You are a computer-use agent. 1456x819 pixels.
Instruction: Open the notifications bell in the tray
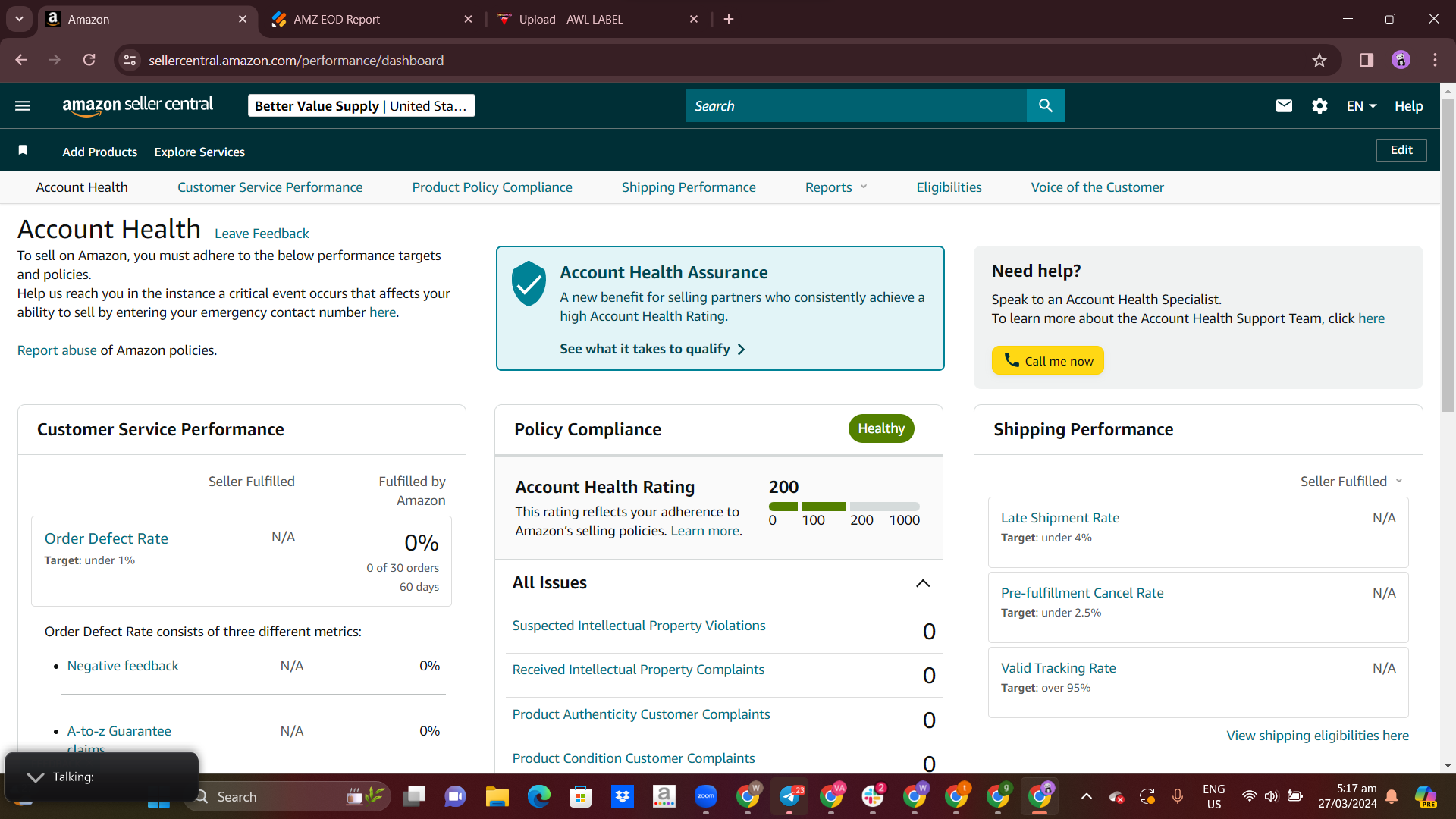click(x=1392, y=796)
